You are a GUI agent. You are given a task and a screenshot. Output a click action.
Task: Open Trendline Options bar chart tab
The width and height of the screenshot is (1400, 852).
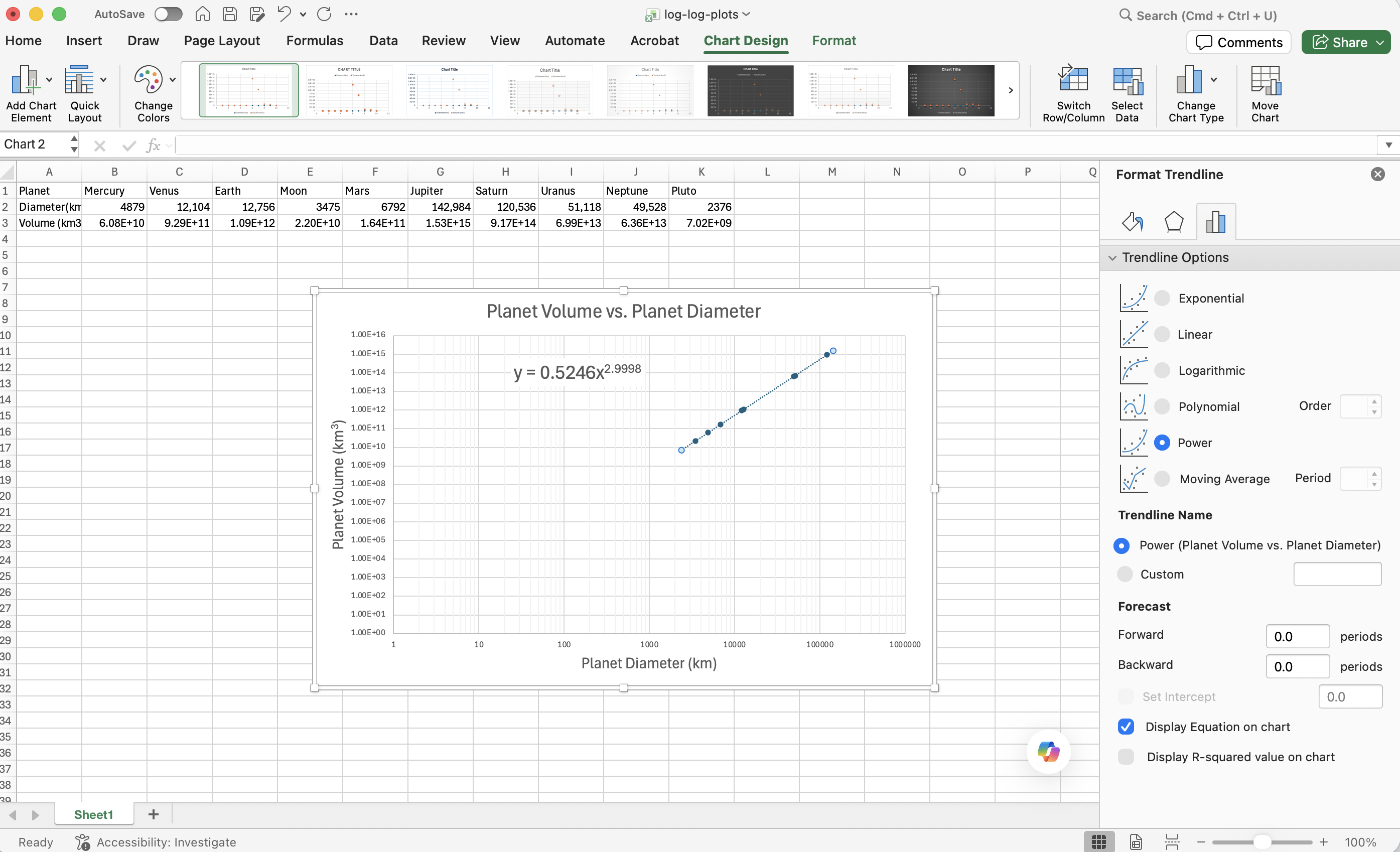pyautogui.click(x=1215, y=221)
